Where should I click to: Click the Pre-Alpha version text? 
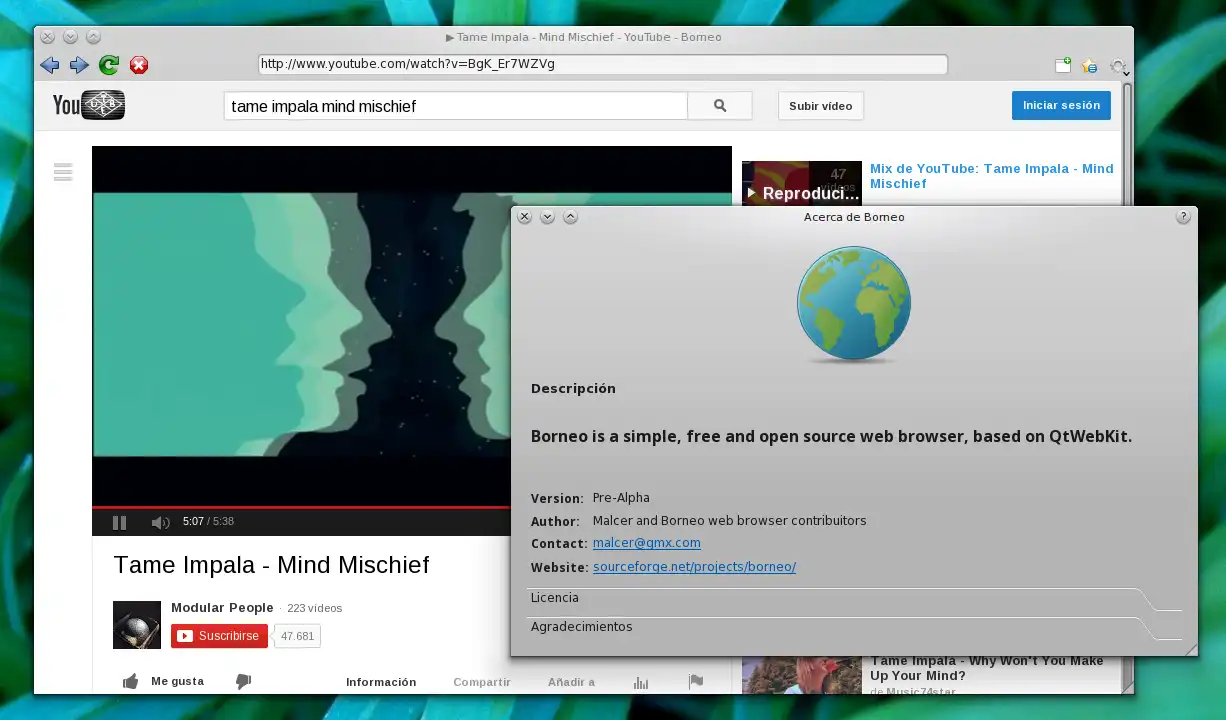[621, 497]
